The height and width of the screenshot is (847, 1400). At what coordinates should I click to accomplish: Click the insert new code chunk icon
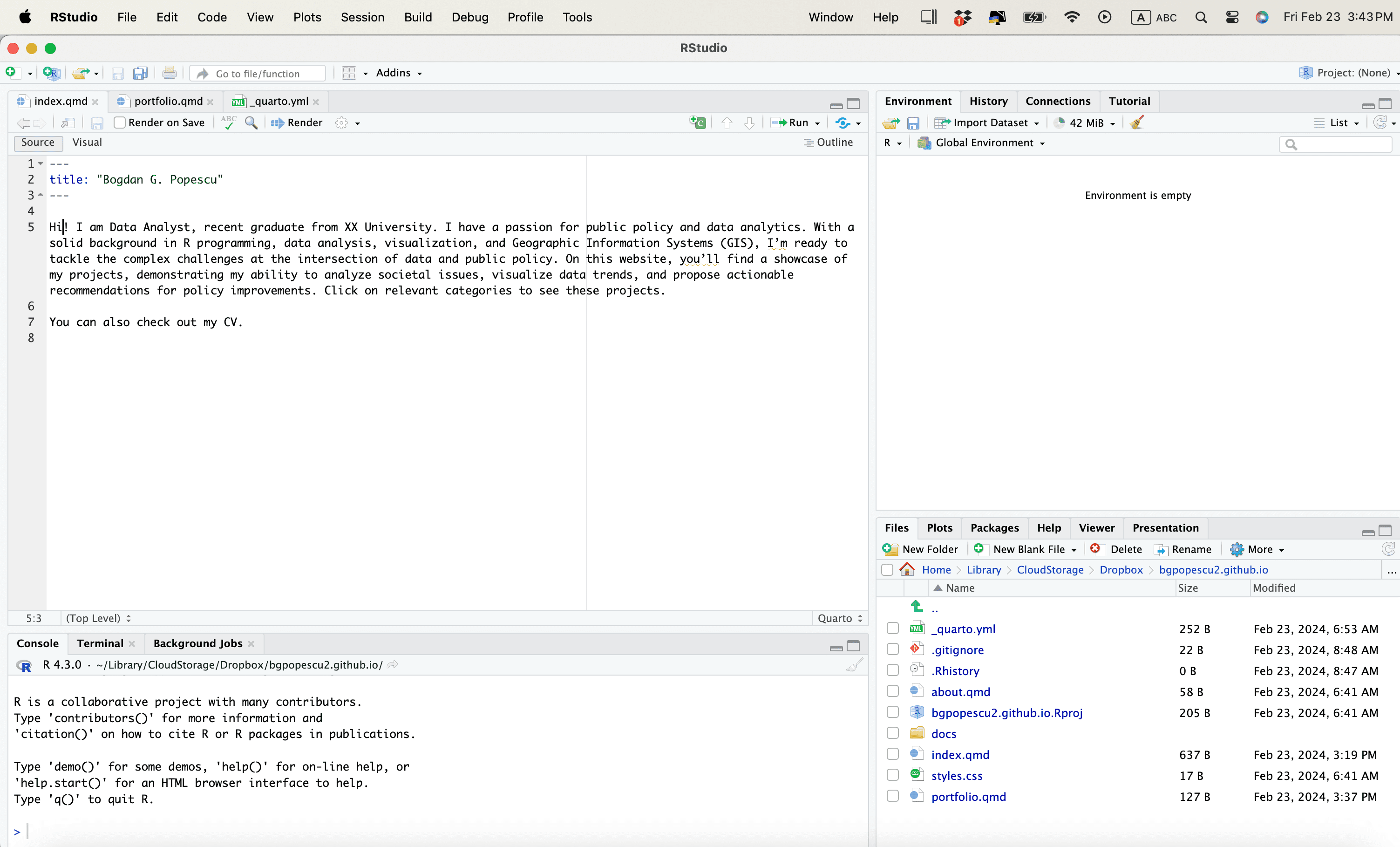coord(698,123)
